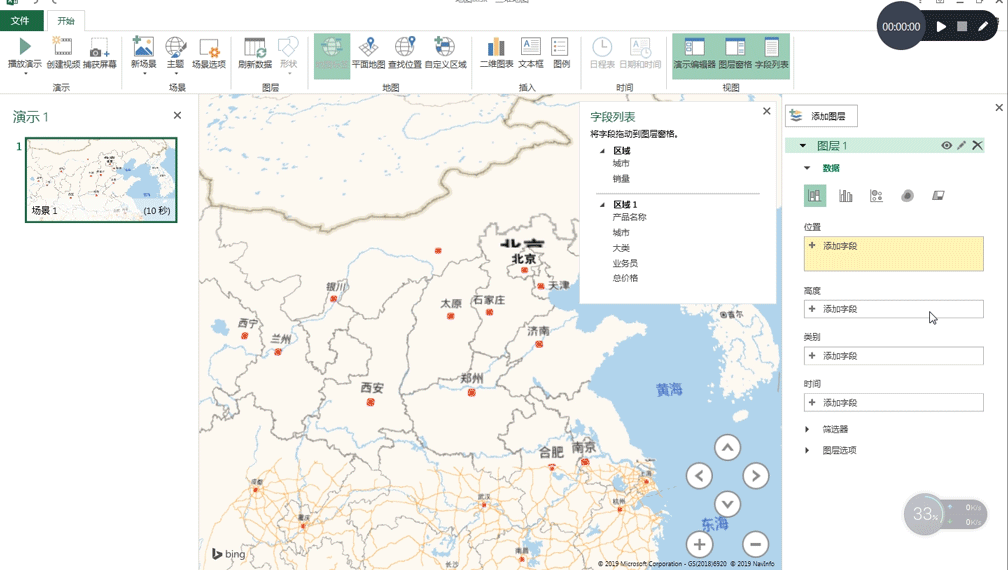
Task: Select the 开始 (Home) ribbon tab
Action: click(x=66, y=21)
